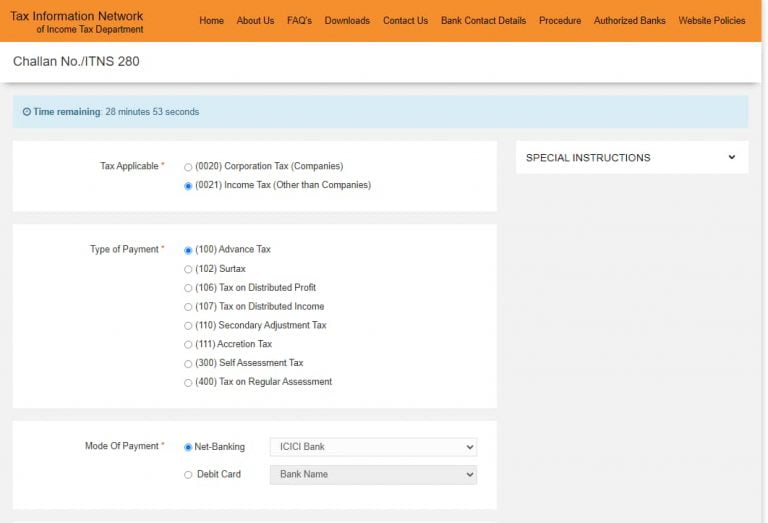Select (0020) Corporation Tax radio button
The height and width of the screenshot is (523, 768).
188,167
